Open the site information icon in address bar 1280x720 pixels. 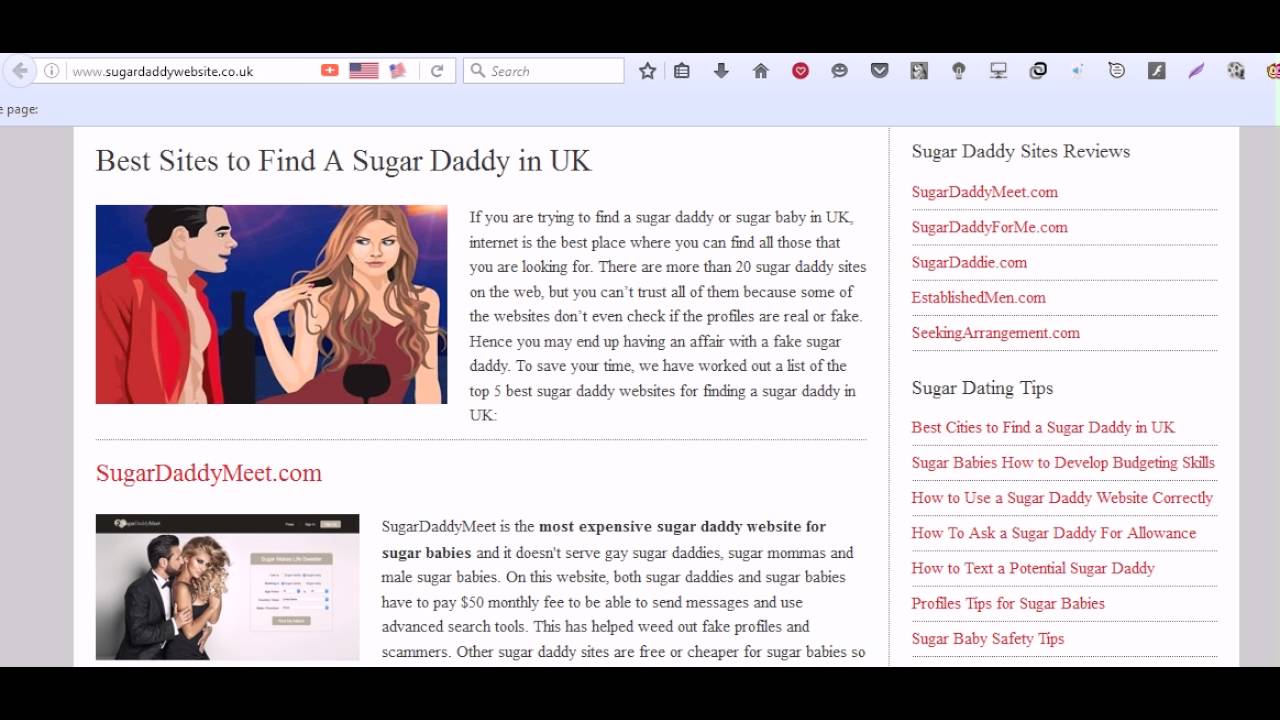coord(52,71)
